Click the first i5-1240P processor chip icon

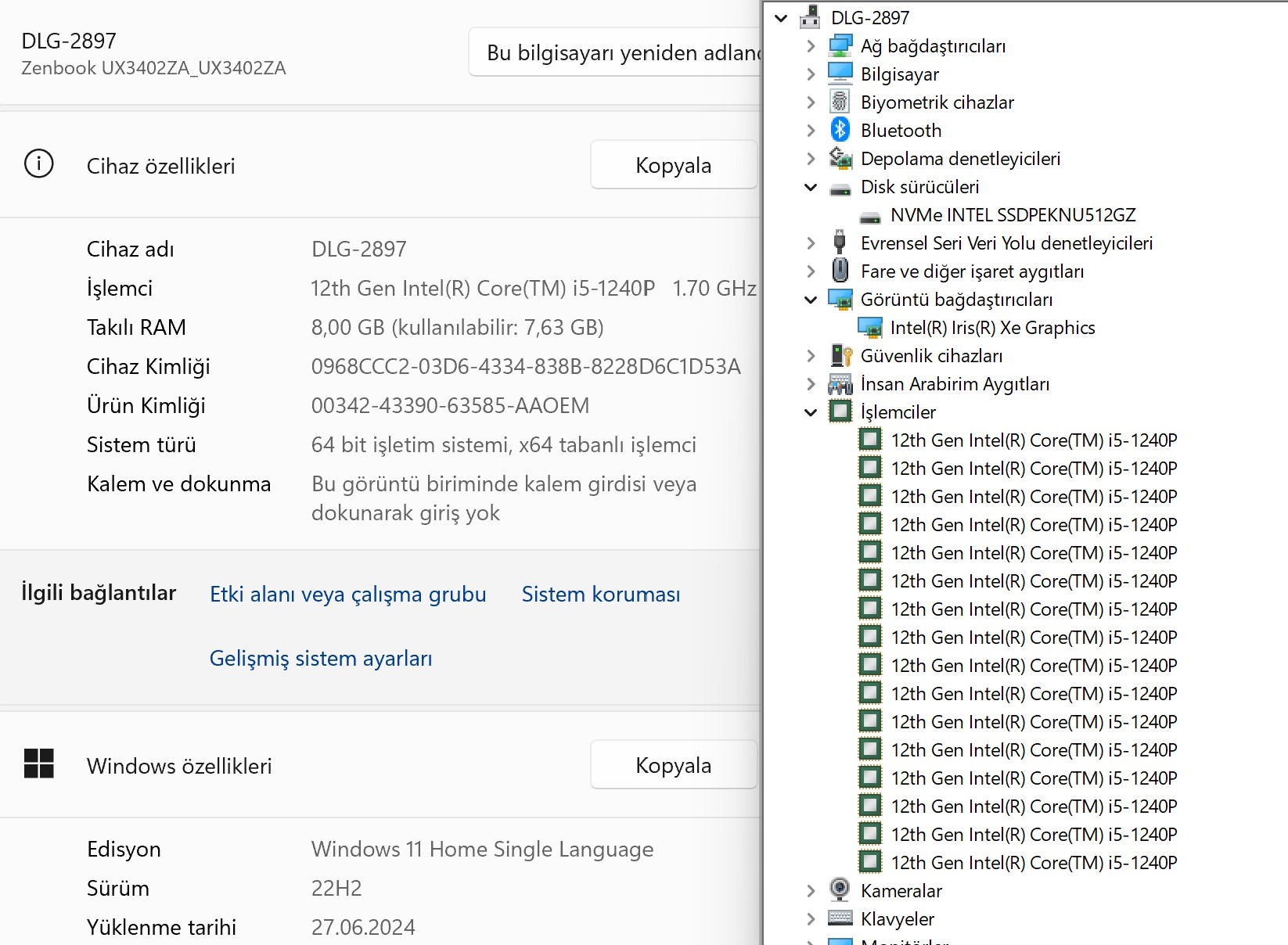click(869, 440)
